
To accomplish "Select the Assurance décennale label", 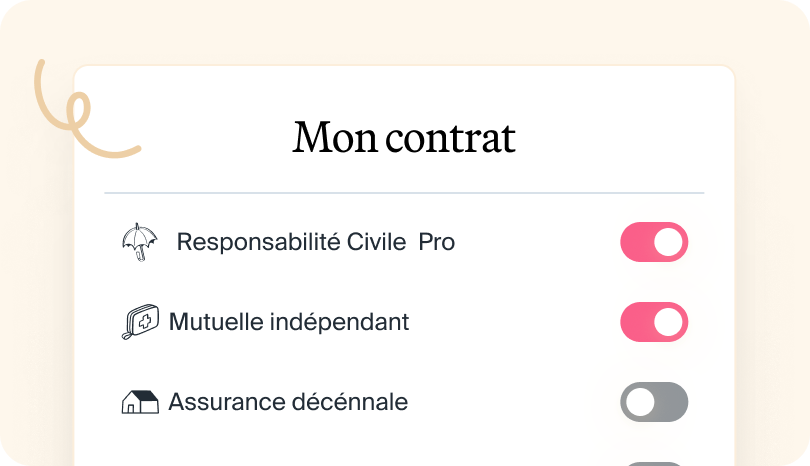I will coord(288,402).
